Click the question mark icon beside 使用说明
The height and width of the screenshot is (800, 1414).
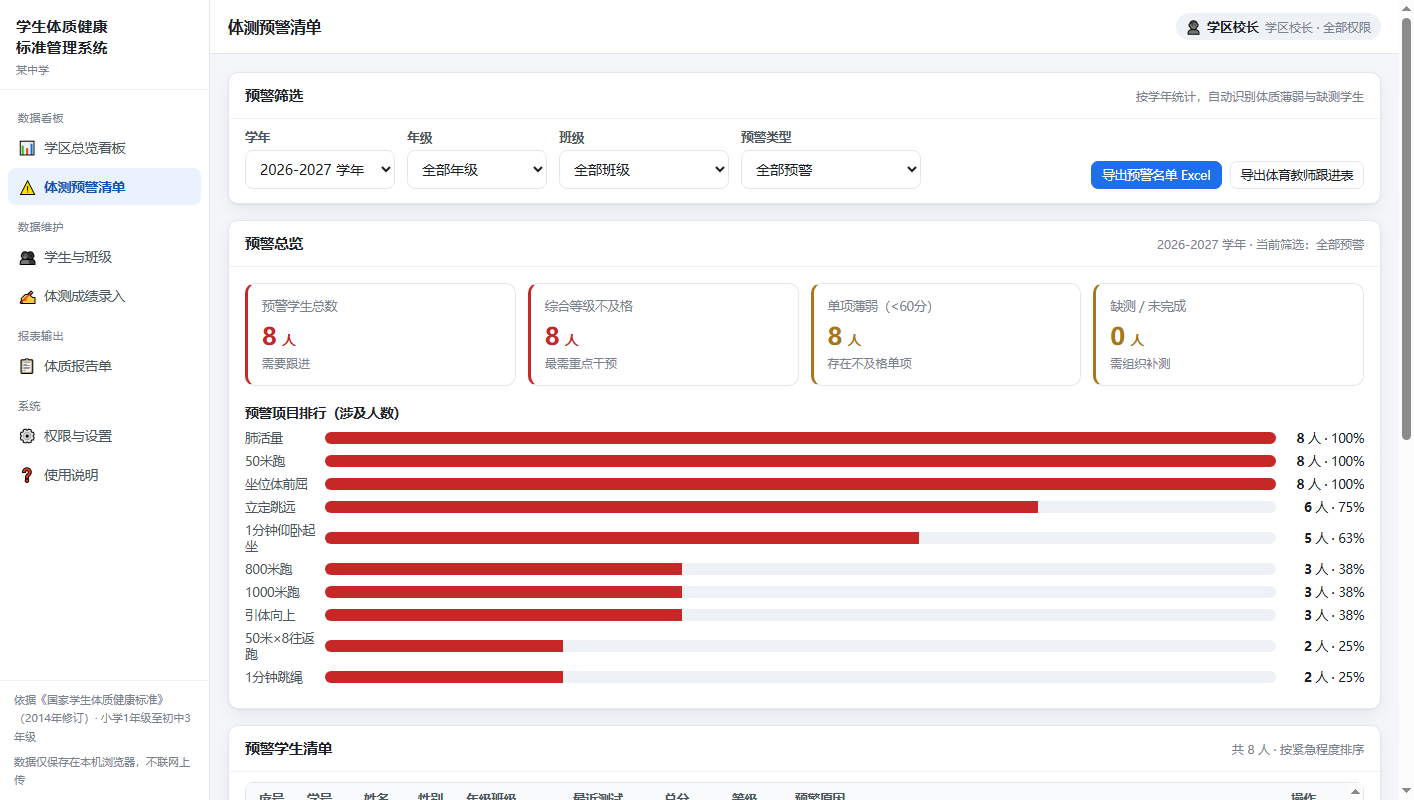[27, 475]
